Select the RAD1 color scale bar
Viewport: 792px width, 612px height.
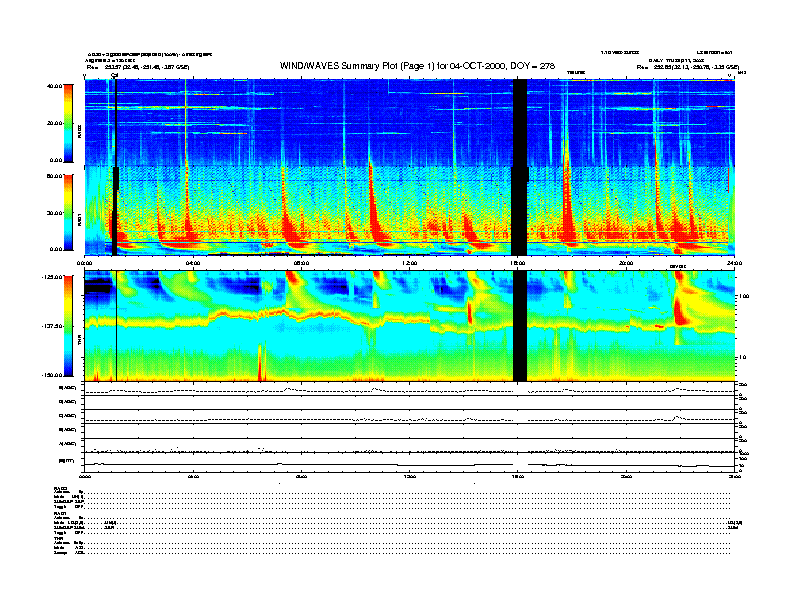(x=69, y=211)
